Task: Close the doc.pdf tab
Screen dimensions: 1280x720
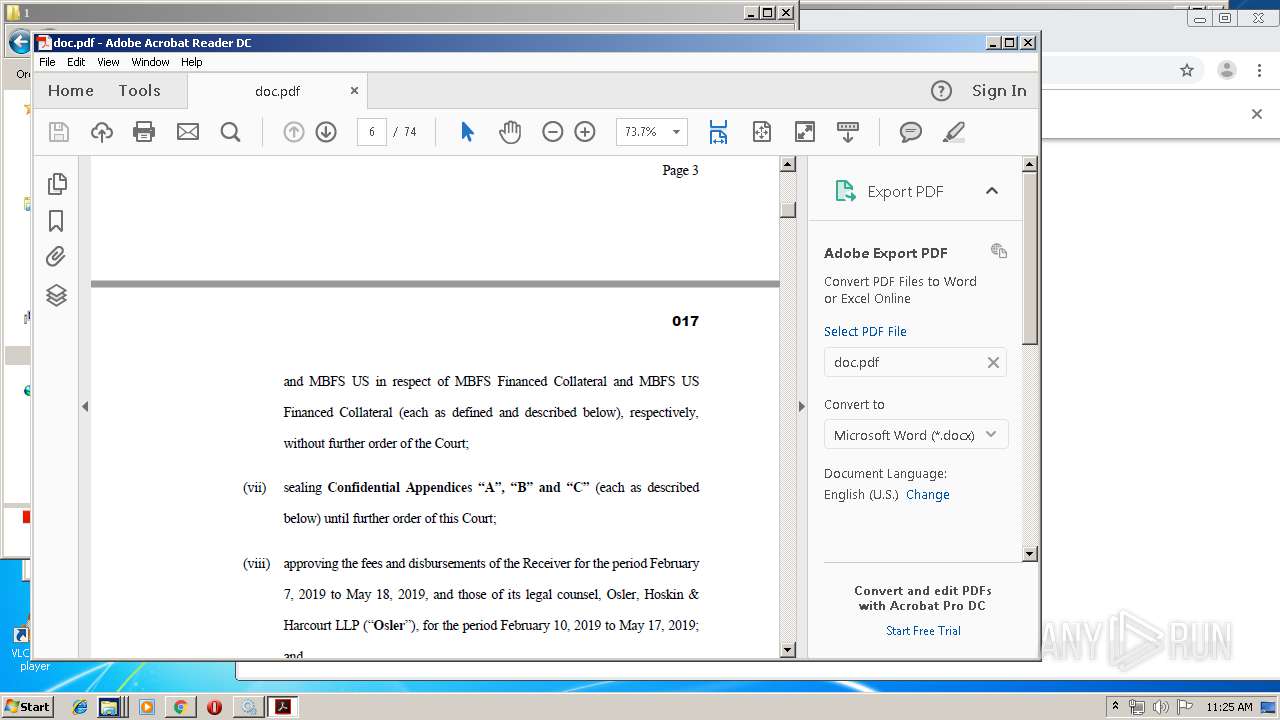Action: tap(354, 90)
